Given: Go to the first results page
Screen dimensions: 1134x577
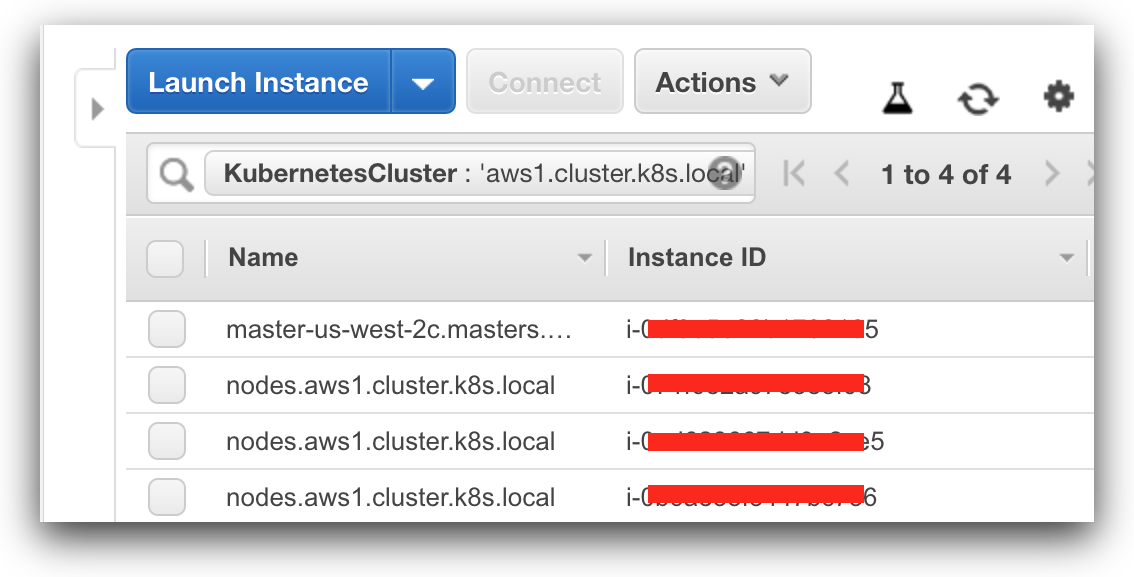Looking at the screenshot, I should point(794,174).
